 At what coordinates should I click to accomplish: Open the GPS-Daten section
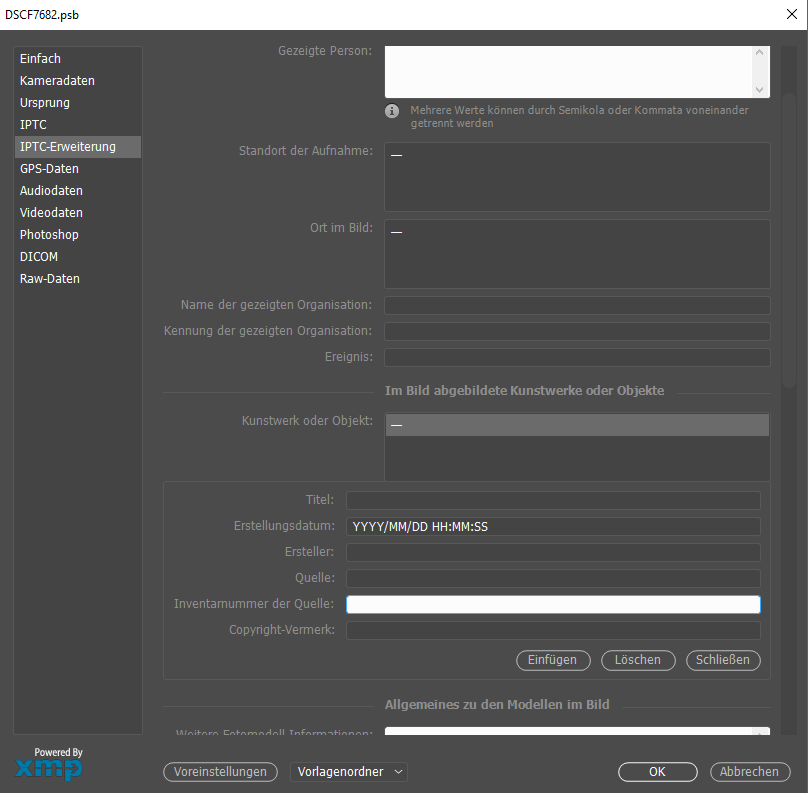[x=51, y=169]
